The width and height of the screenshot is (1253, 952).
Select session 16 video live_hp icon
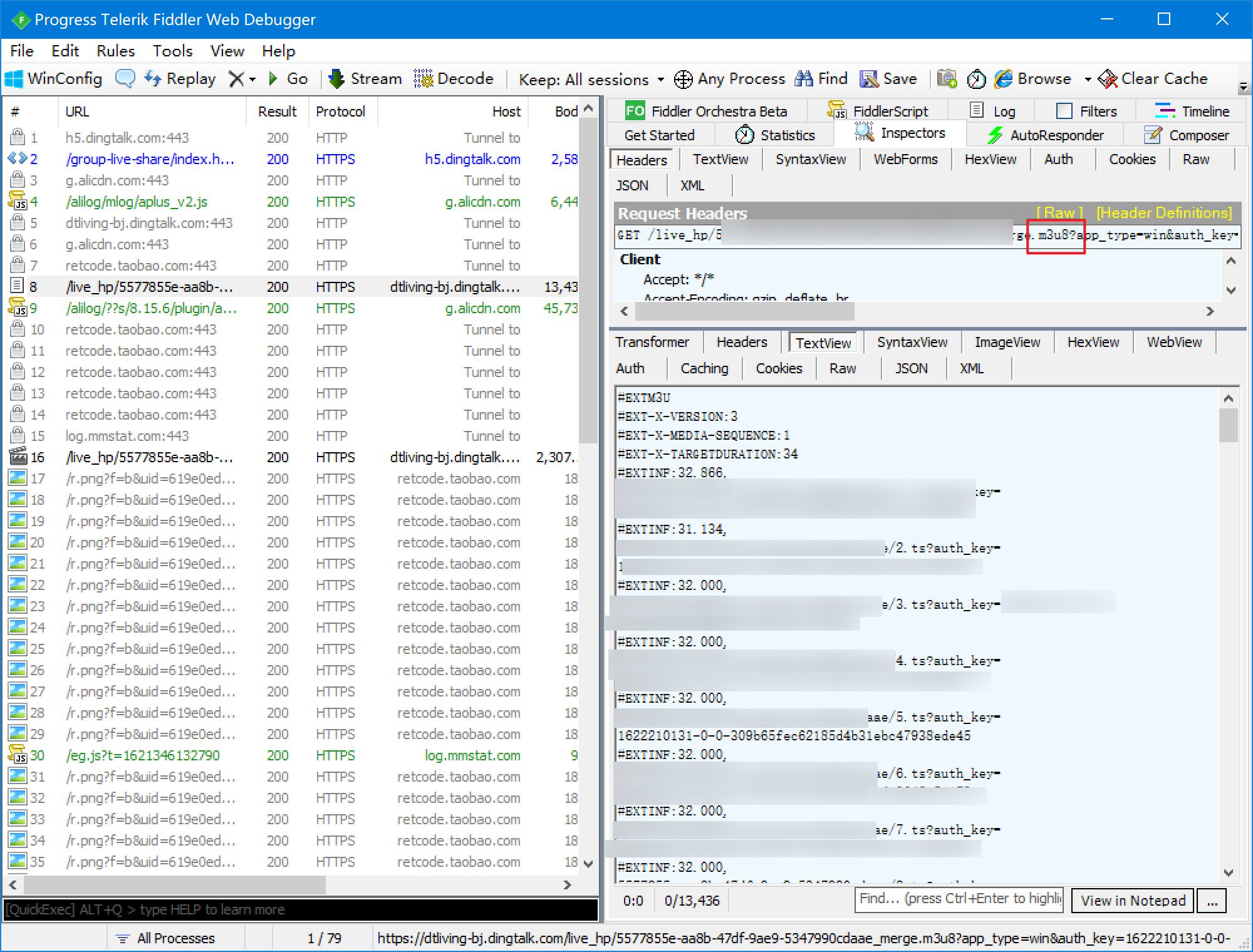coord(17,457)
